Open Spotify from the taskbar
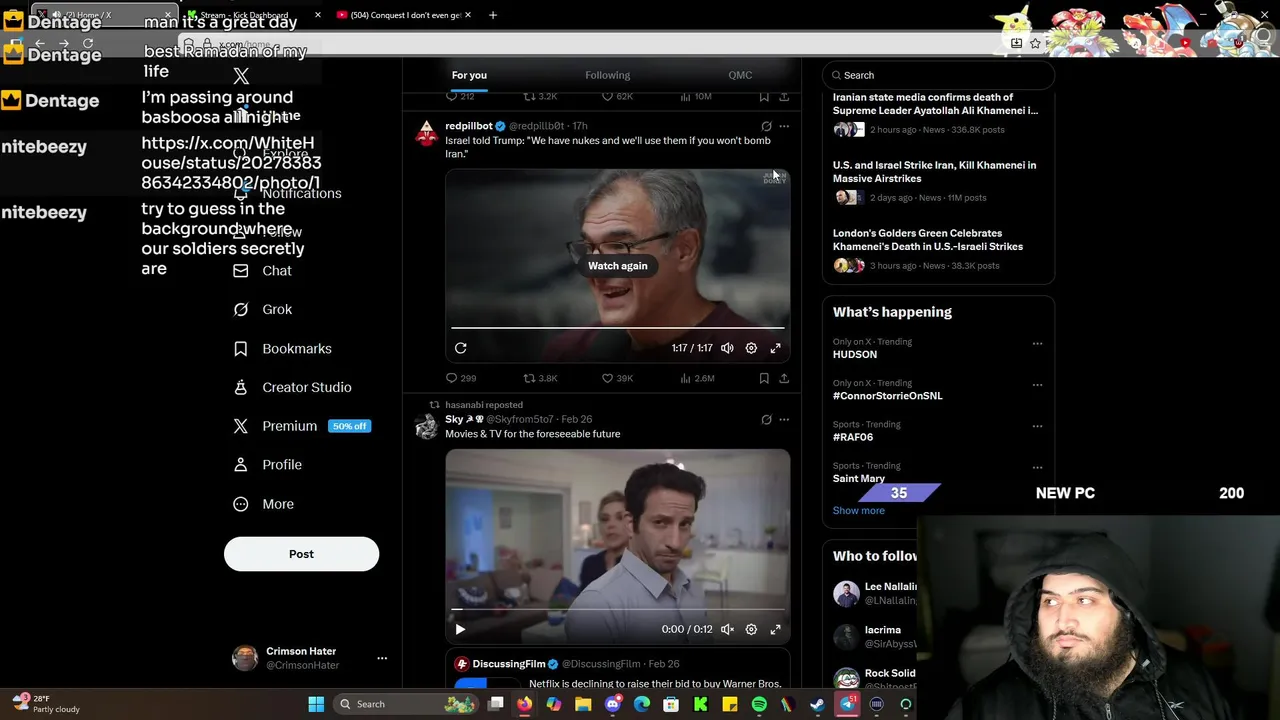The height and width of the screenshot is (720, 1280). [759, 704]
